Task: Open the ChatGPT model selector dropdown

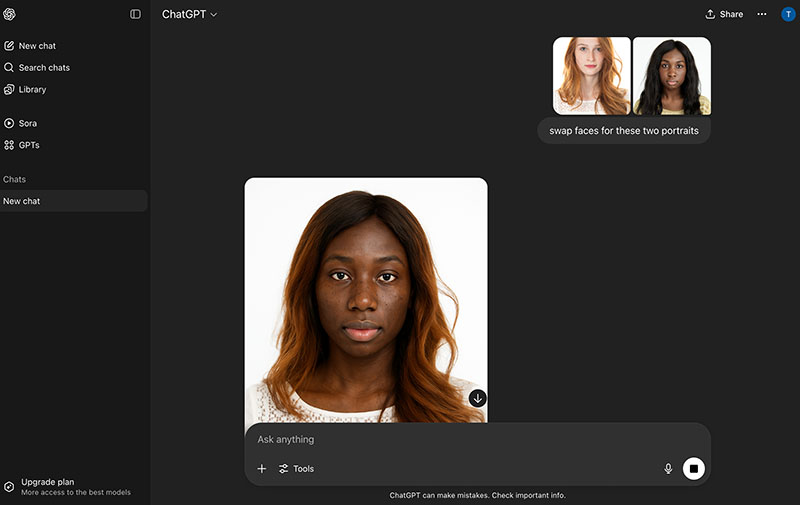Action: click(x=189, y=14)
